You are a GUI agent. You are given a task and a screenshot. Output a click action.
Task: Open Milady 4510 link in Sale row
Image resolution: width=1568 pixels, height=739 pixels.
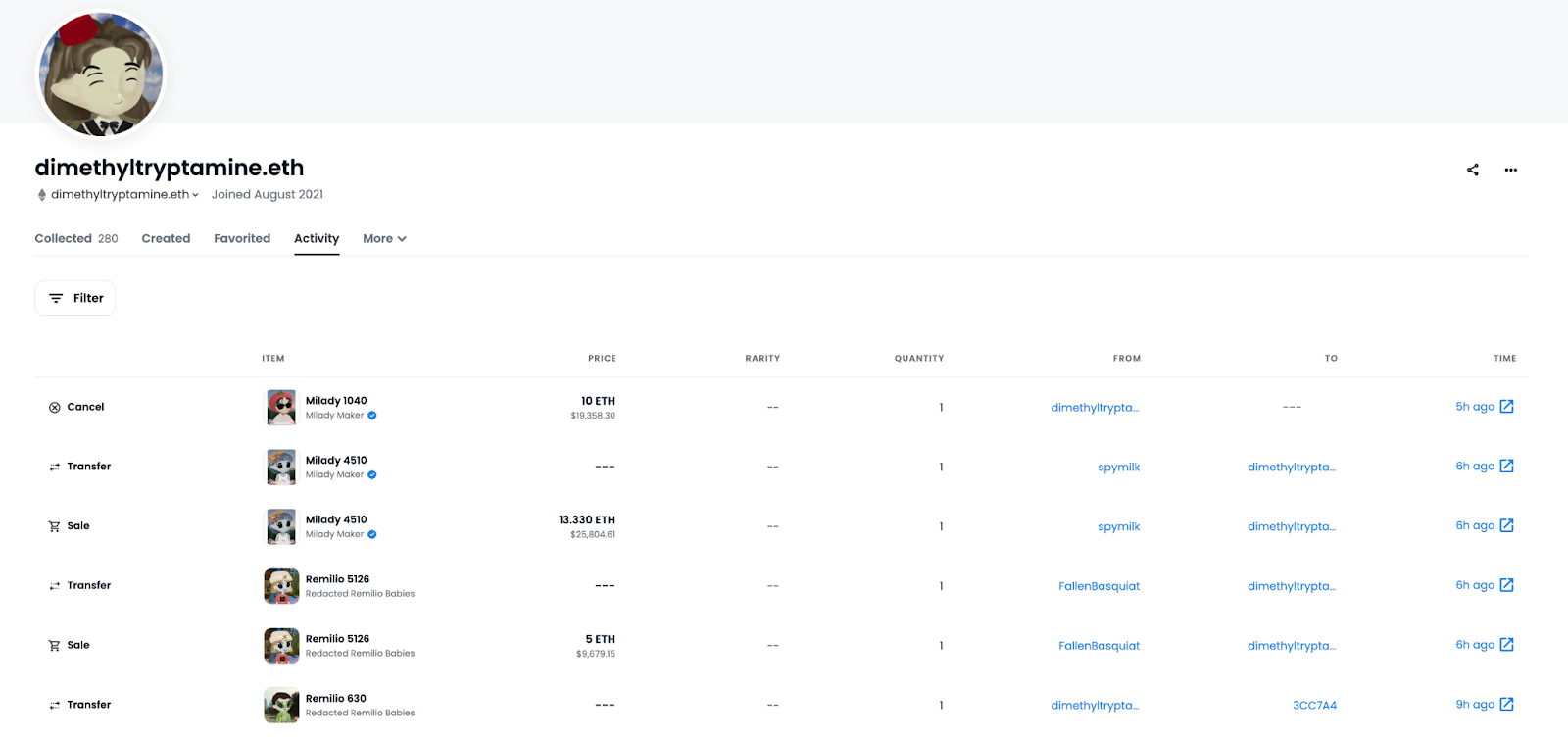point(336,520)
